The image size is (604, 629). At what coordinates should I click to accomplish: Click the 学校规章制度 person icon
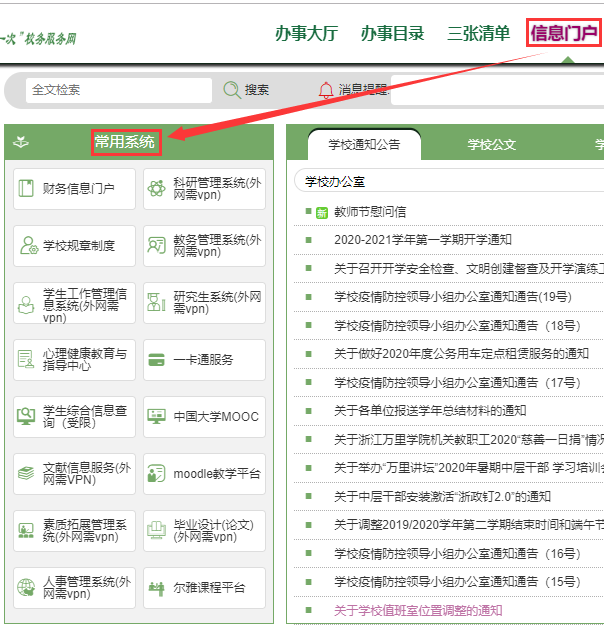27,246
